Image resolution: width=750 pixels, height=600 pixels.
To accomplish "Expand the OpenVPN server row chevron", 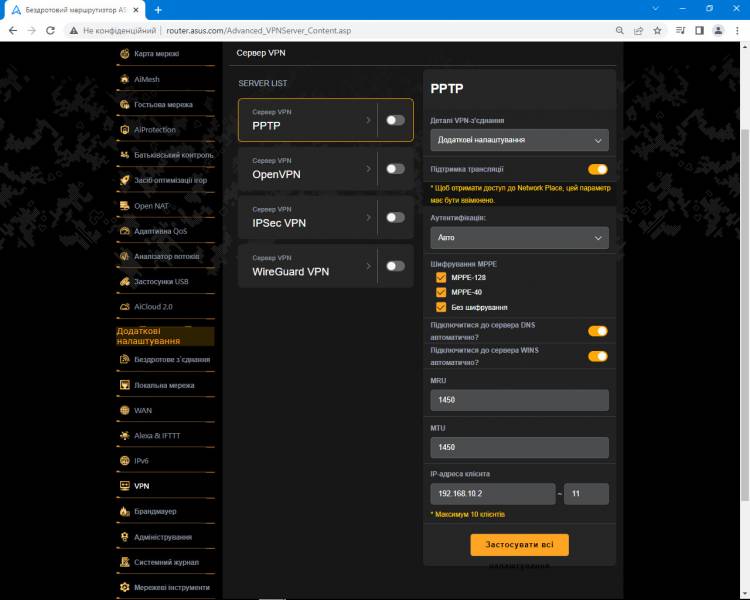I will (x=368, y=169).
